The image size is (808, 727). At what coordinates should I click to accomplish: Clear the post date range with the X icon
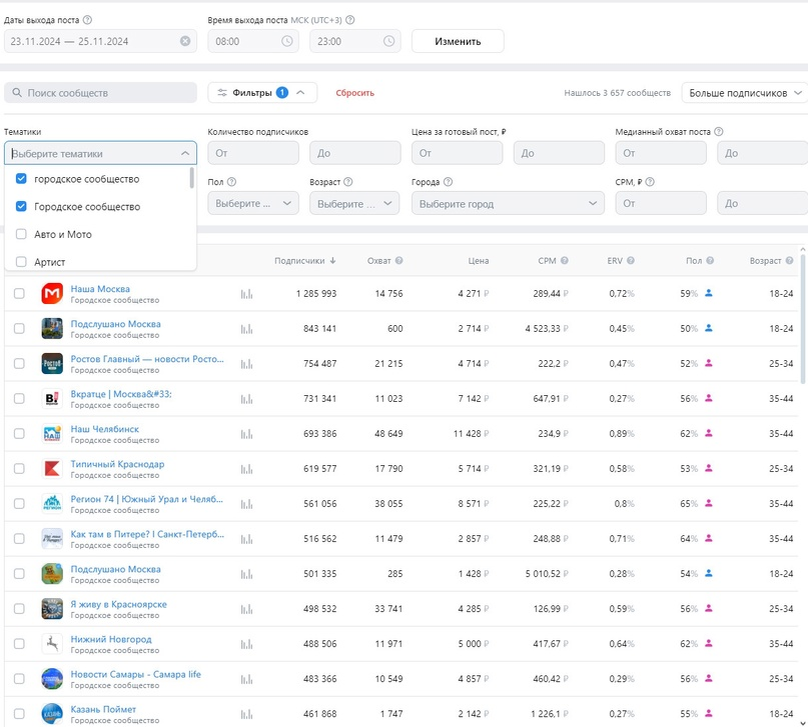[185, 41]
